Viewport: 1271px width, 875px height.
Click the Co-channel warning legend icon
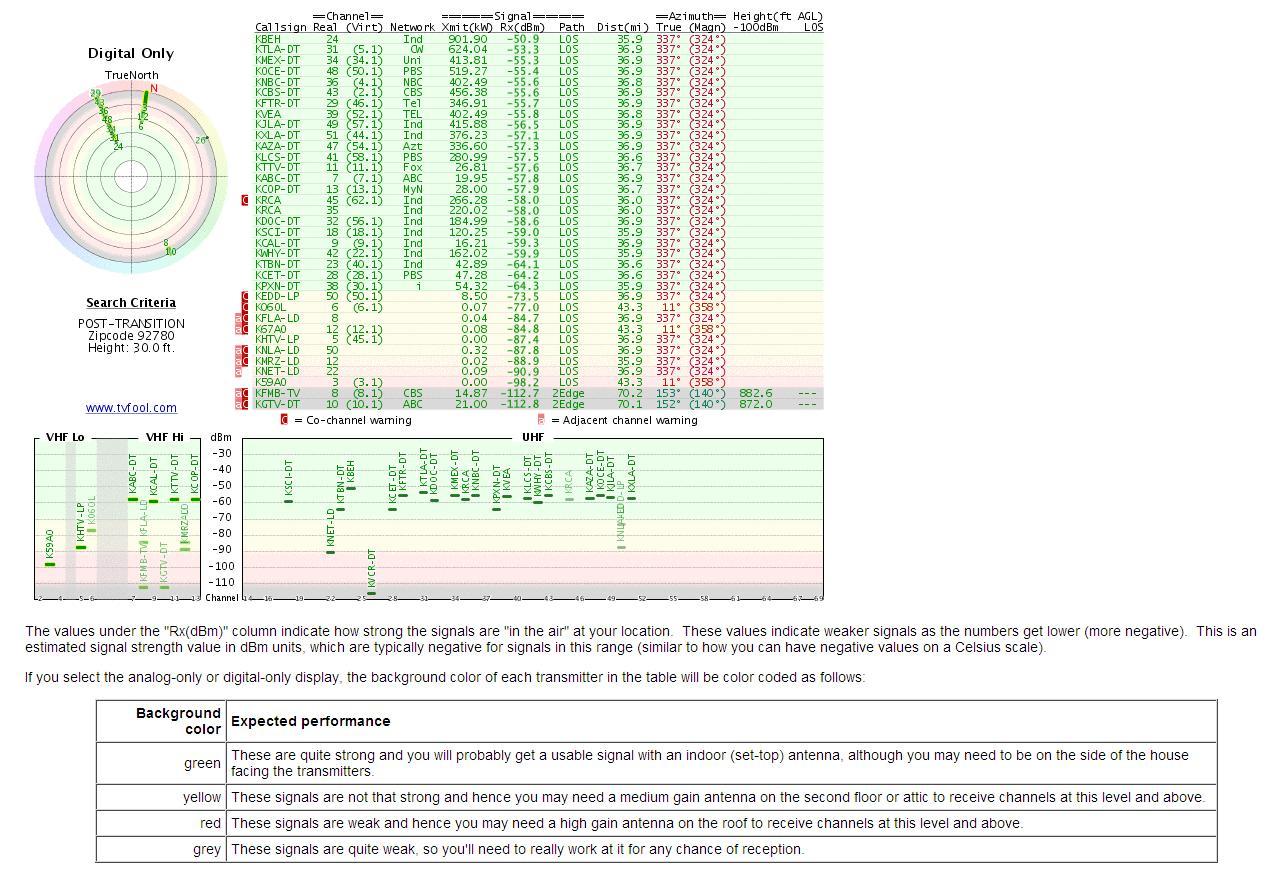(284, 420)
